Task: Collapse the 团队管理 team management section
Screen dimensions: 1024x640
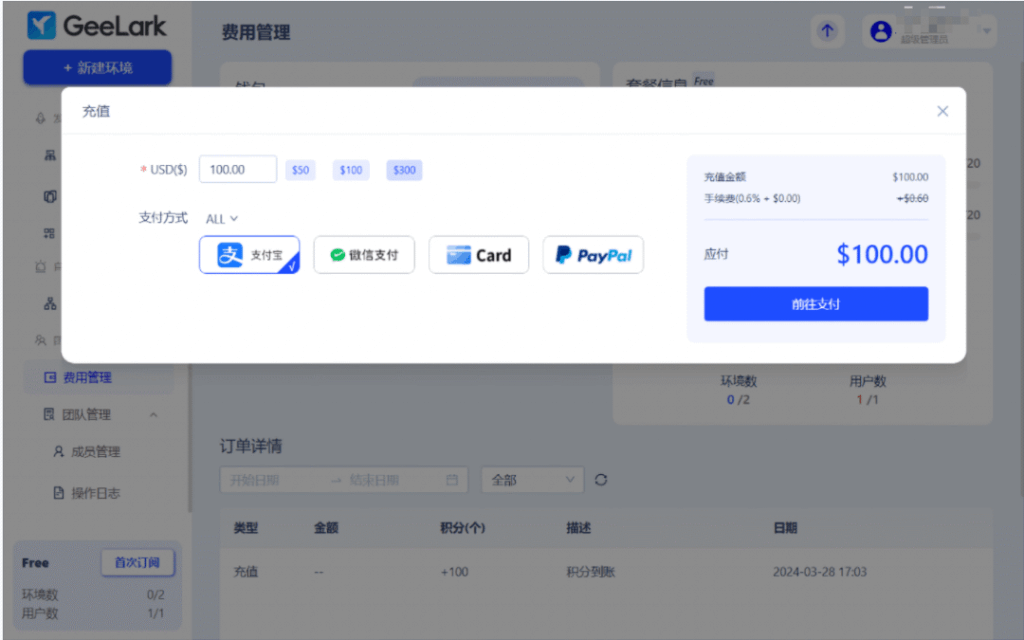Action: tap(154, 415)
